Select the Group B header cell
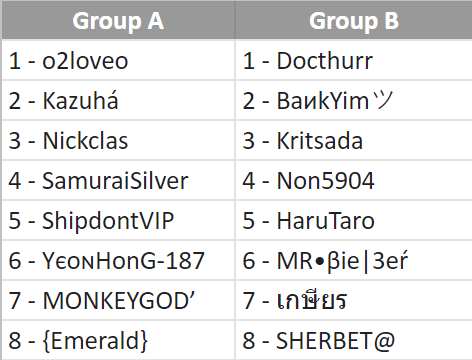The image size is (472, 360). click(354, 21)
